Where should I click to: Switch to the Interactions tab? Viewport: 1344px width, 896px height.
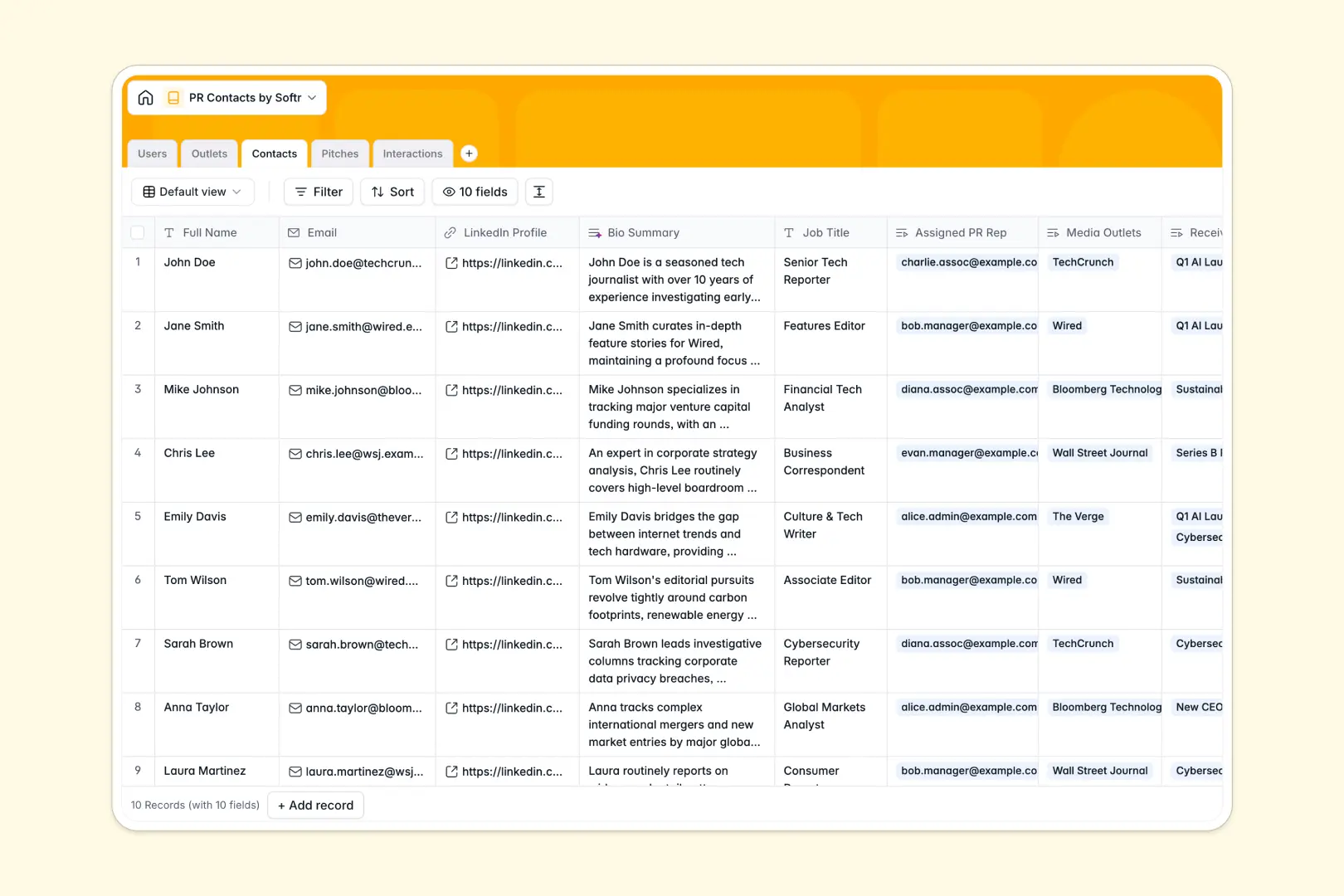click(x=412, y=153)
